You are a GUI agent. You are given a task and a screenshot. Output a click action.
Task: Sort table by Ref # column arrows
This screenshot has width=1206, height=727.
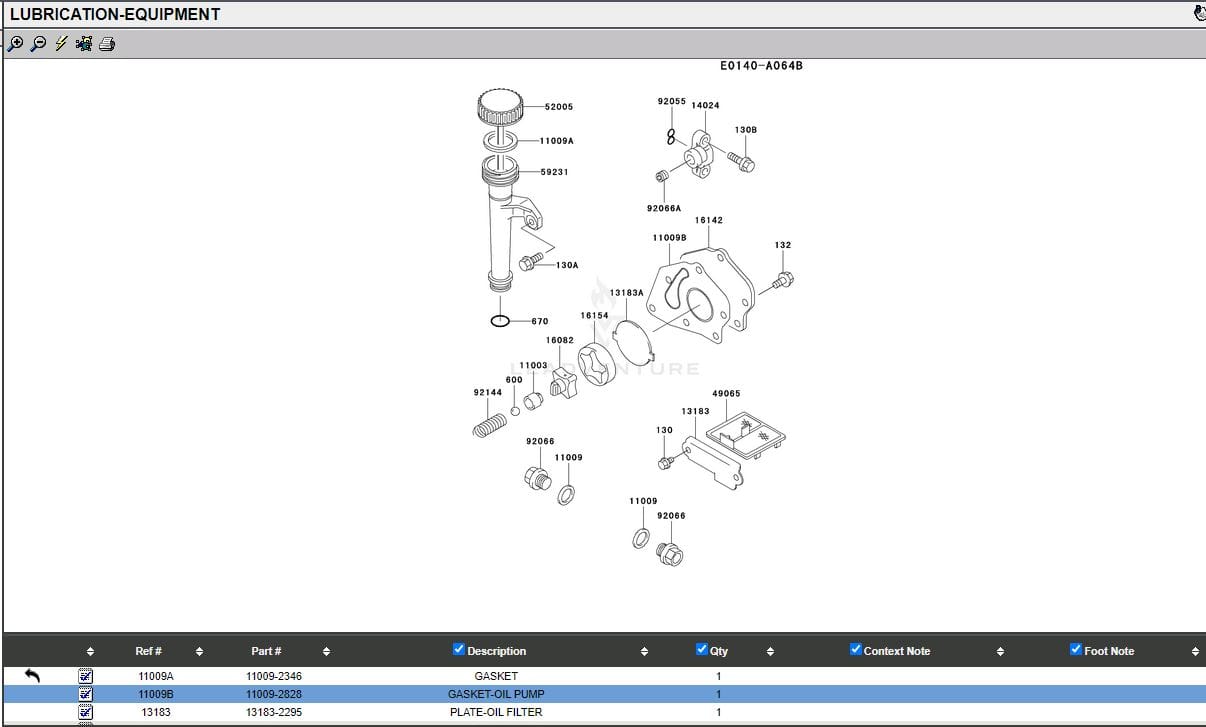pyautogui.click(x=199, y=652)
